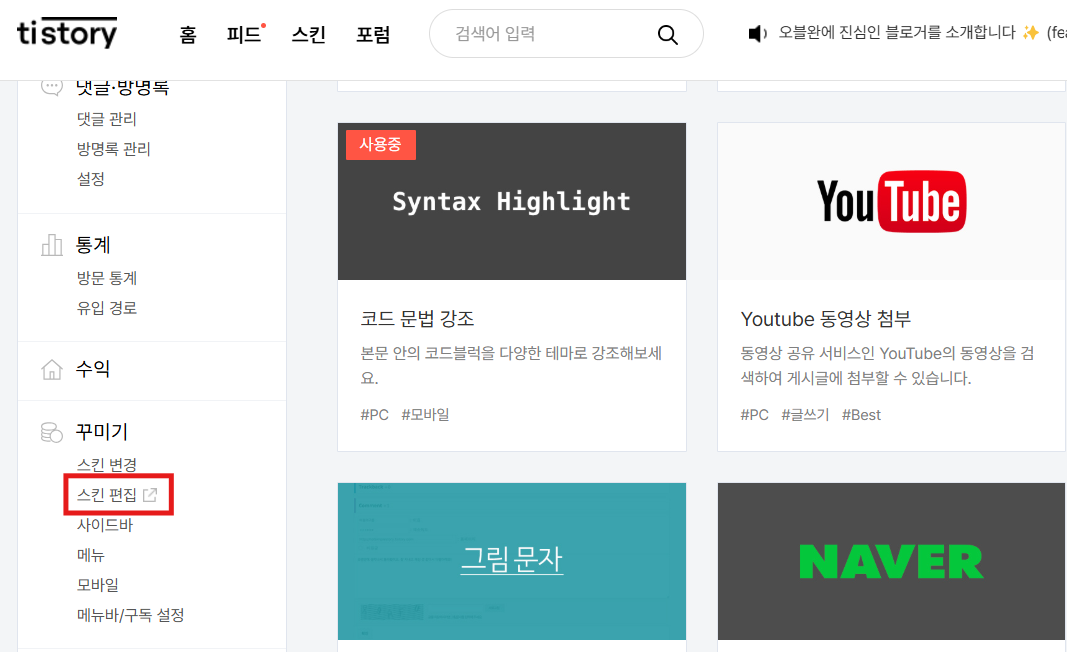
Task: Click the tistory logo
Action: coord(67,32)
